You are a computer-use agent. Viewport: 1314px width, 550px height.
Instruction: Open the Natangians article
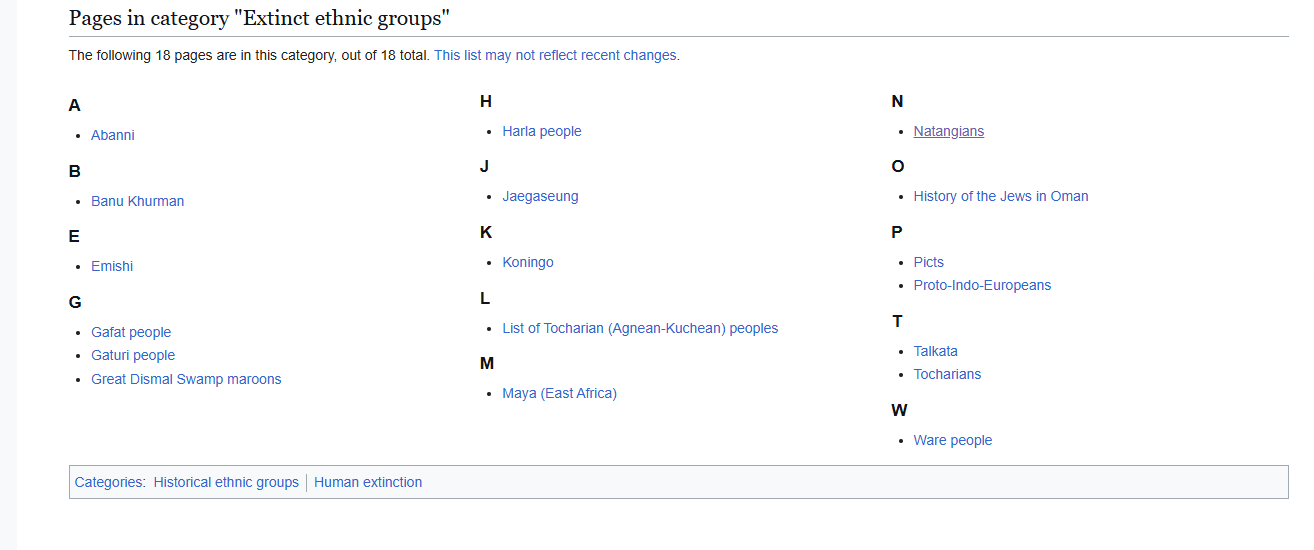[949, 131]
